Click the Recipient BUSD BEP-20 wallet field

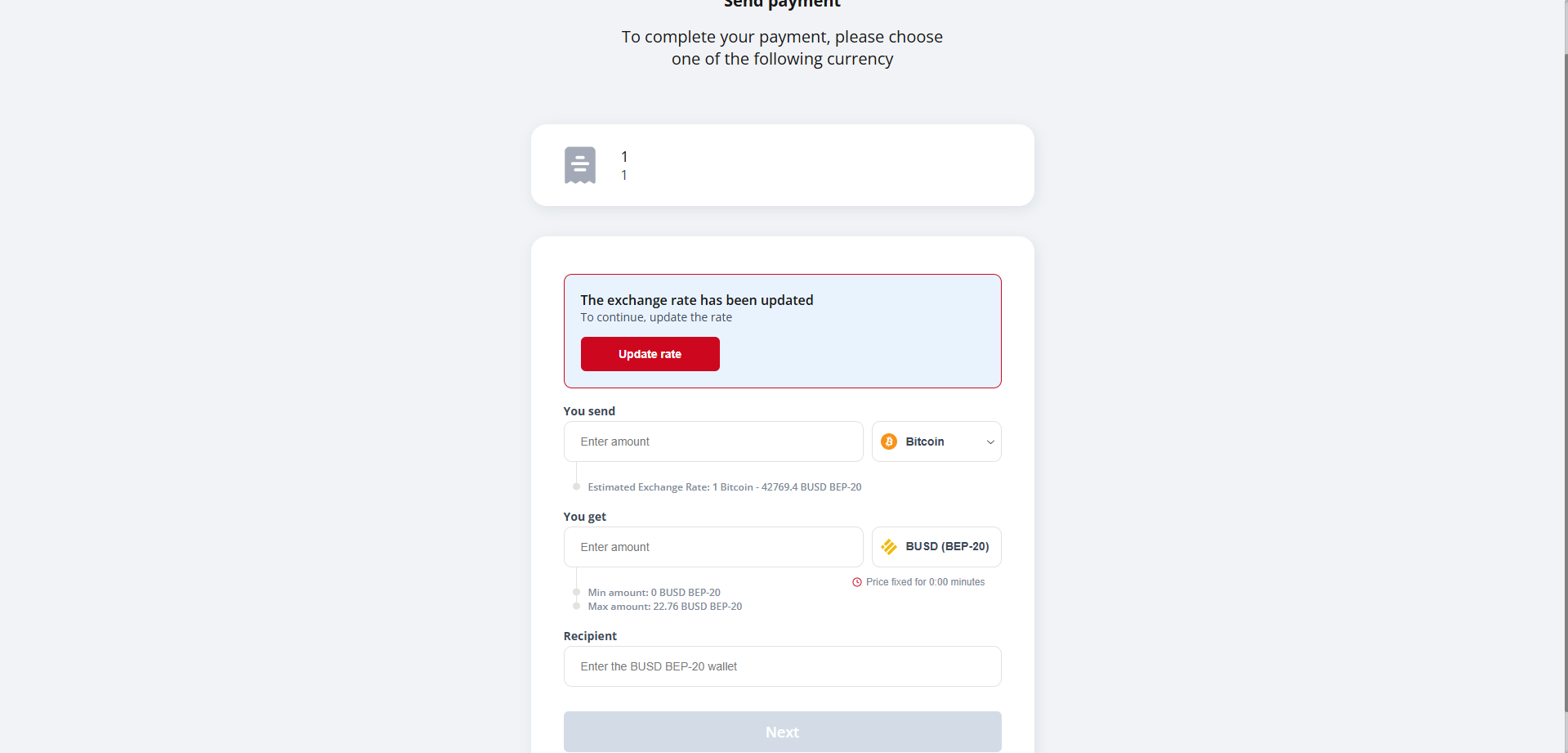click(782, 666)
